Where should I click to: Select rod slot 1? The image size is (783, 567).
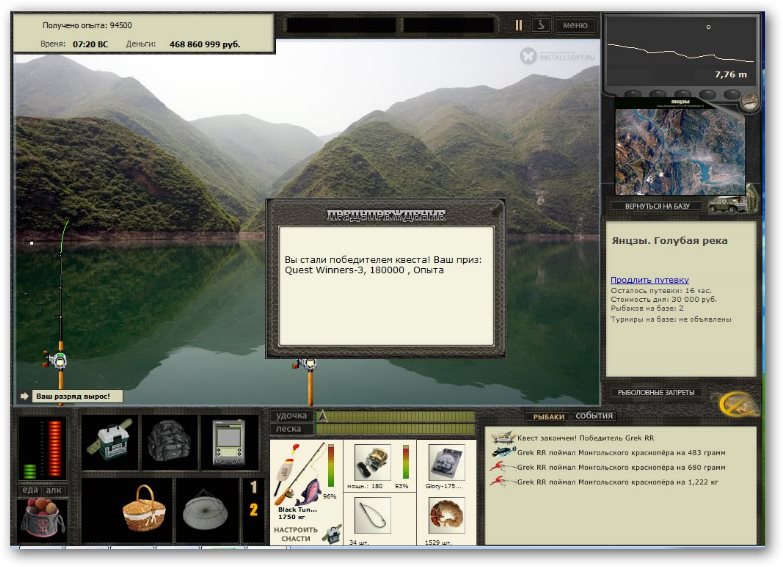(254, 487)
